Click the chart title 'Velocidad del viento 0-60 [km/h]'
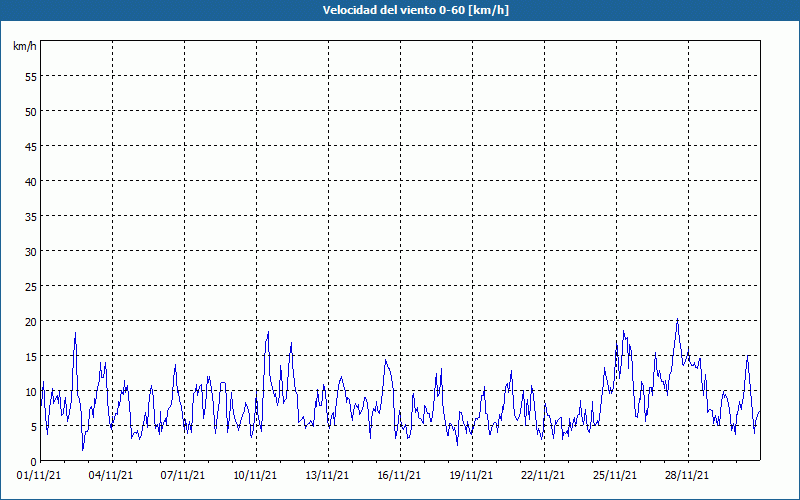The image size is (800, 500). coord(415,10)
